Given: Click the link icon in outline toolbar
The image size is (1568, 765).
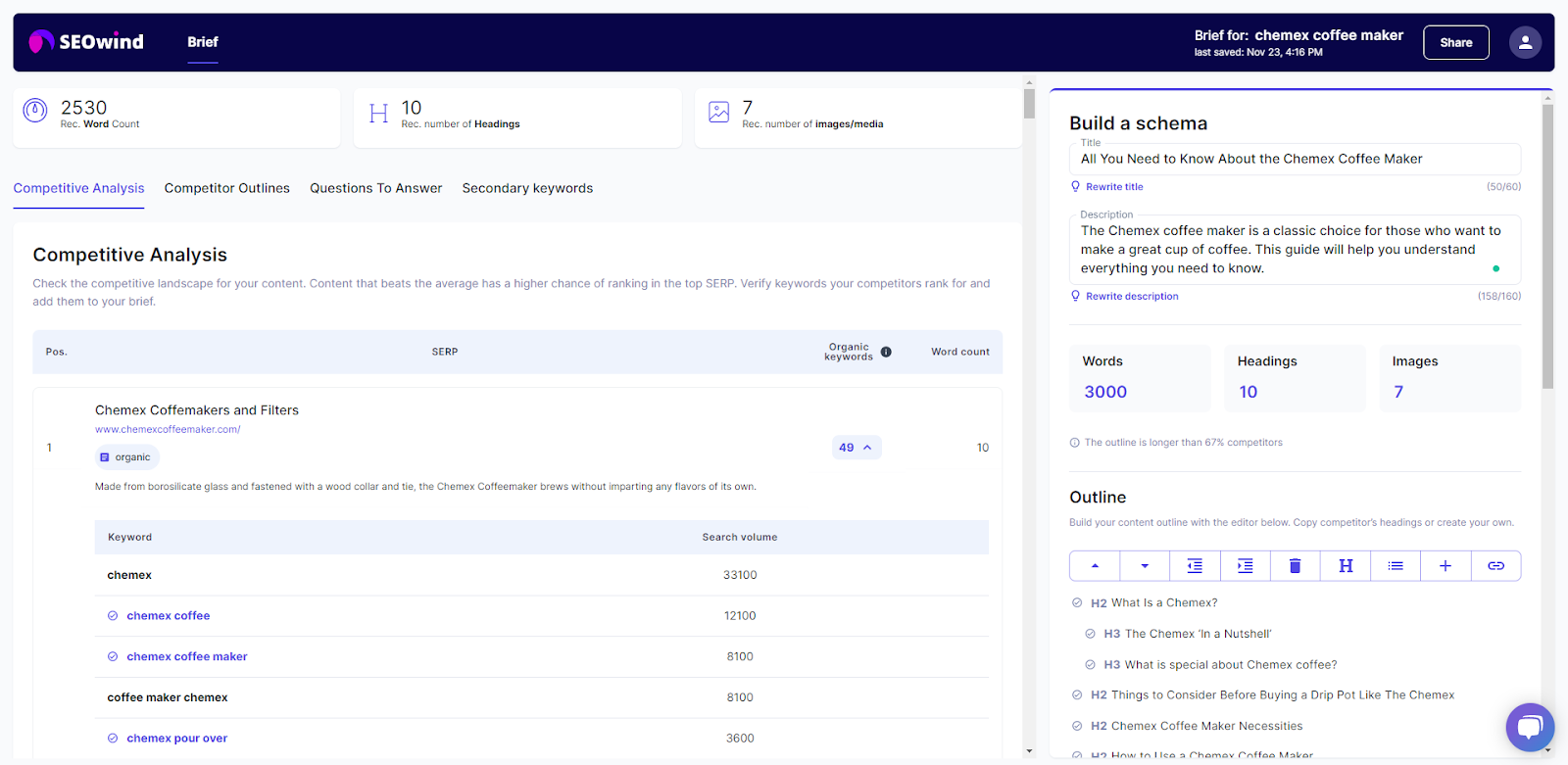Looking at the screenshot, I should (x=1496, y=566).
